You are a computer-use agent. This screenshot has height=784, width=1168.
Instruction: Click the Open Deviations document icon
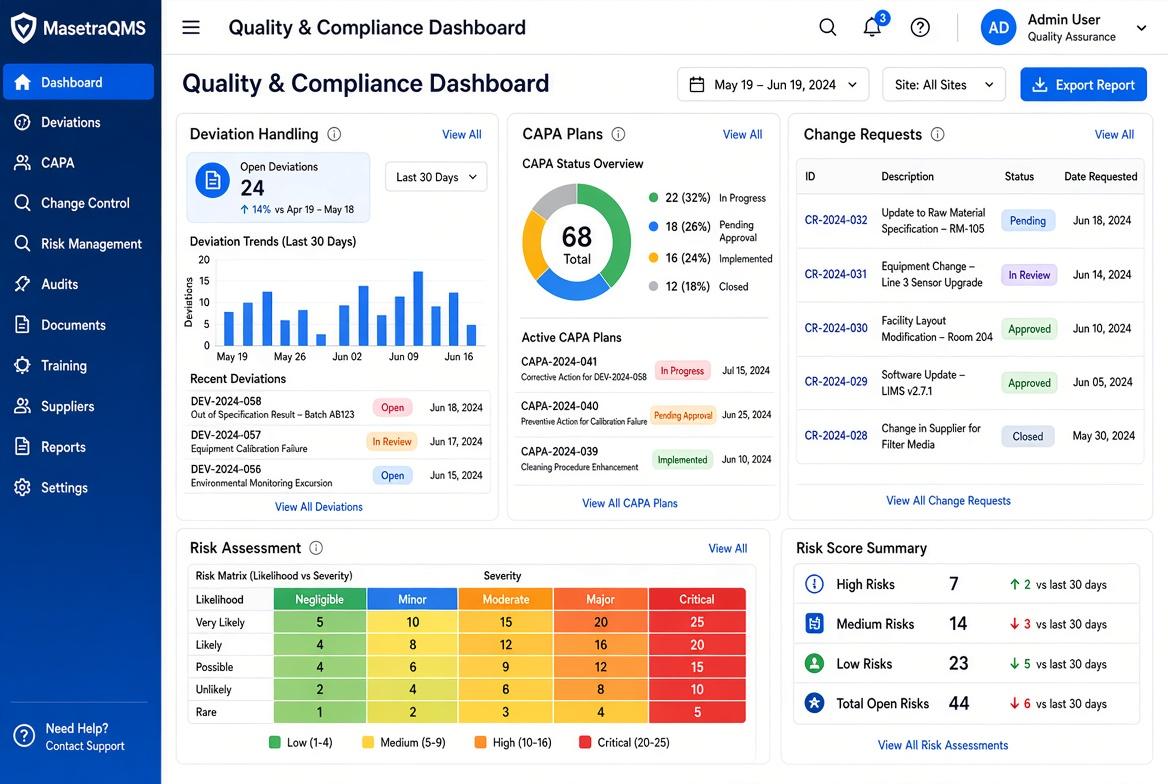pyautogui.click(x=212, y=180)
